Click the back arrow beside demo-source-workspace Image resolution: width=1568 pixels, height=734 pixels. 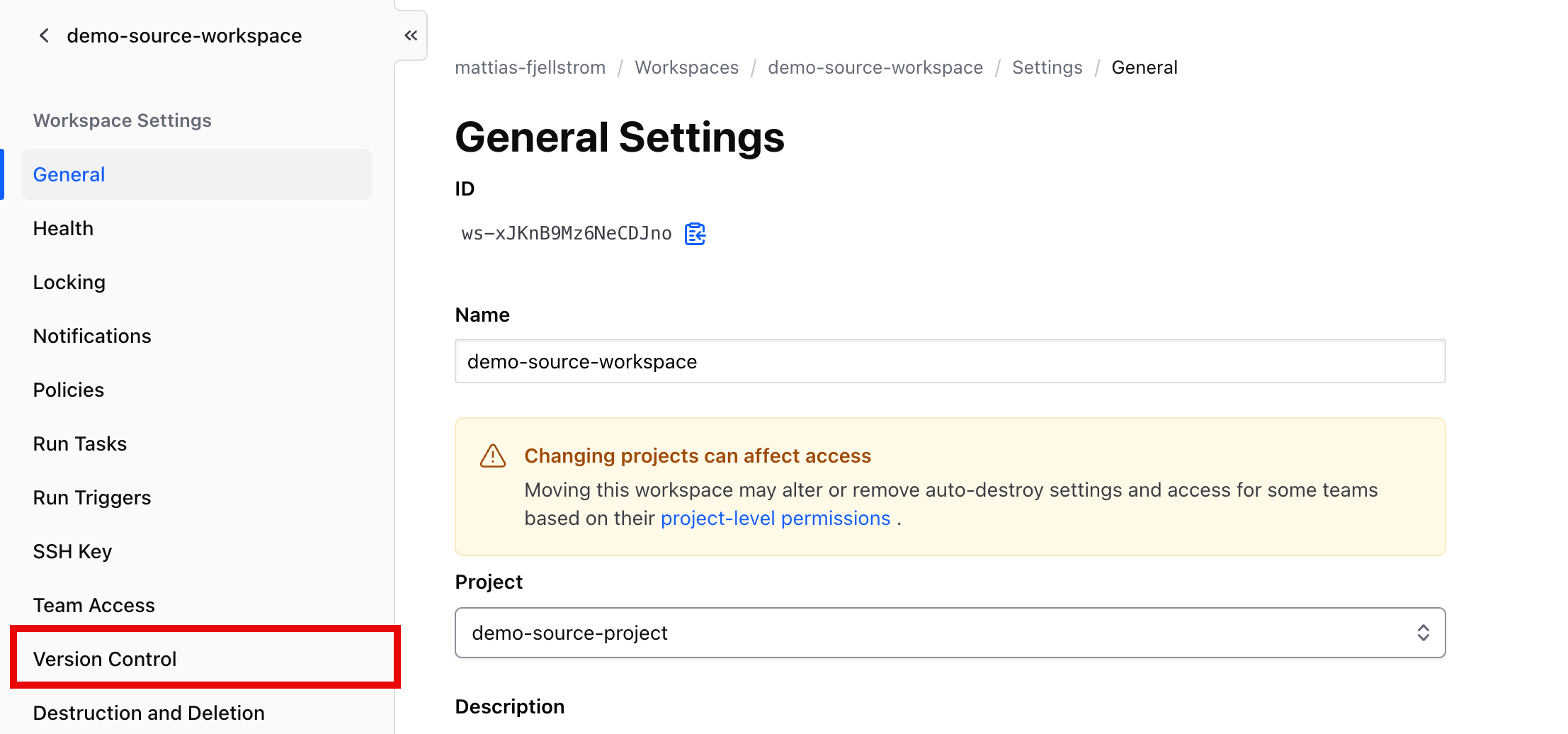(44, 35)
